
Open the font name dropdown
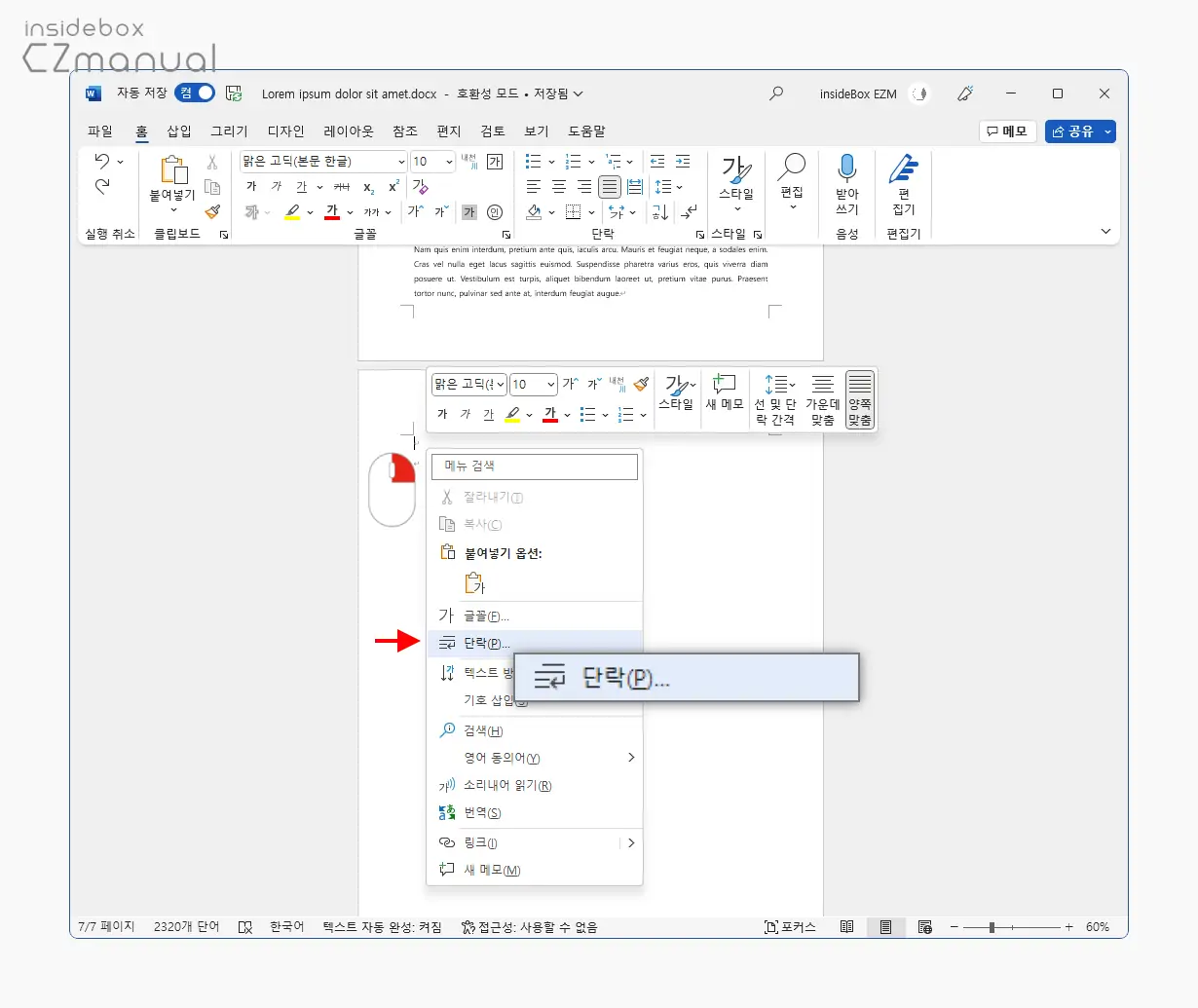point(399,160)
